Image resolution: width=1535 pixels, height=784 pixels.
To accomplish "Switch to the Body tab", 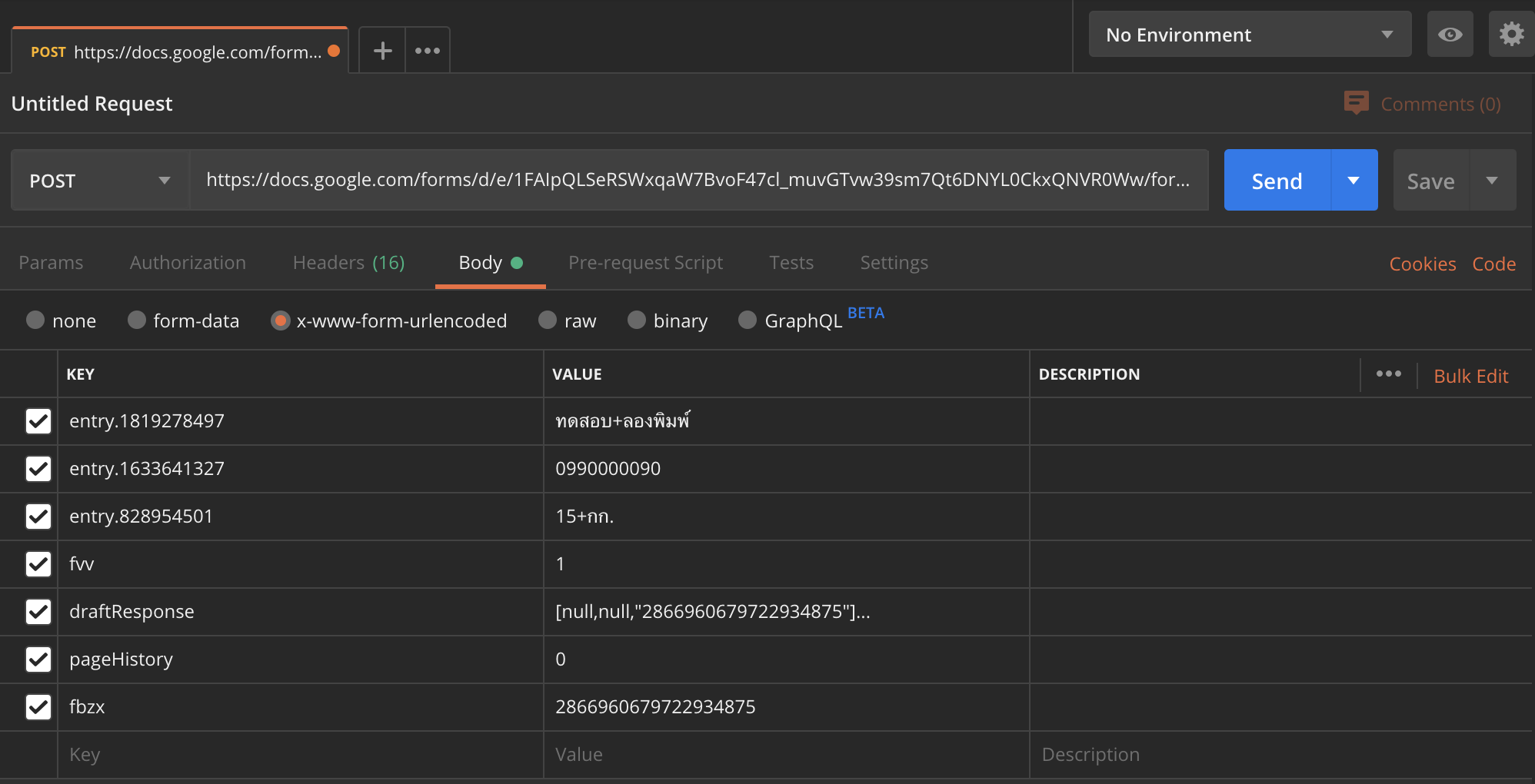I will (x=491, y=263).
